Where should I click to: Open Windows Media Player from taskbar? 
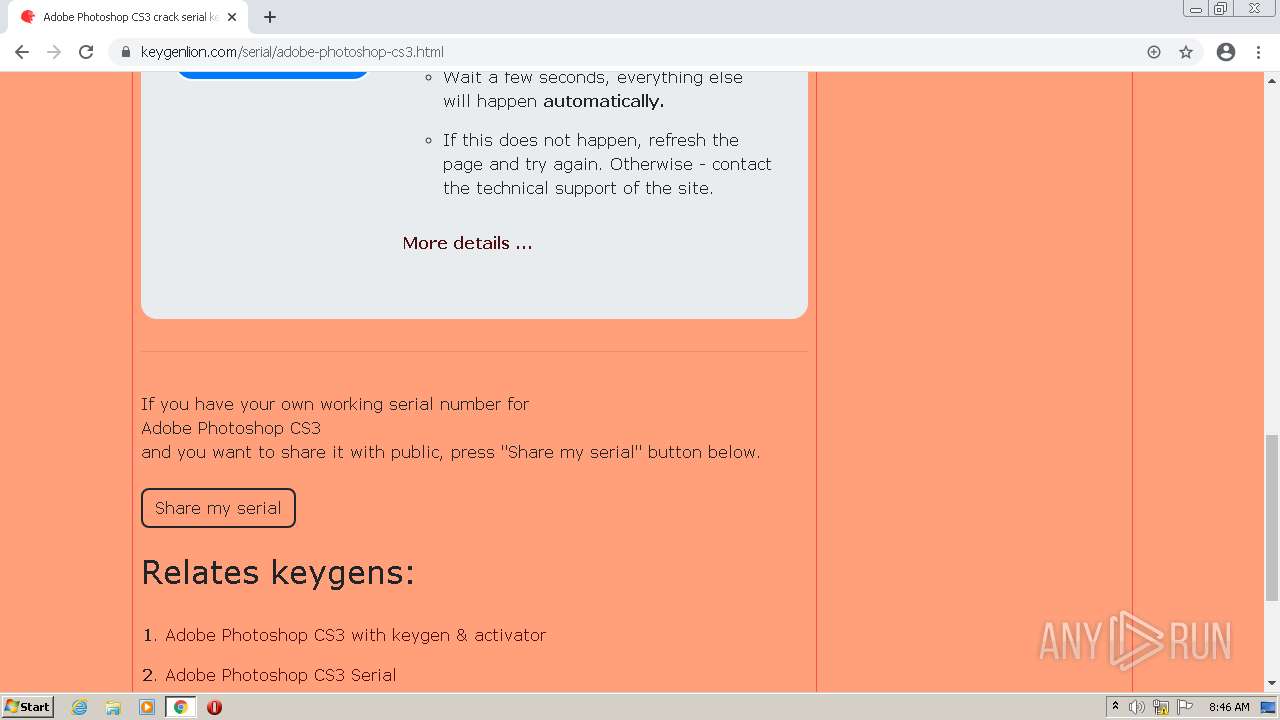coord(147,707)
